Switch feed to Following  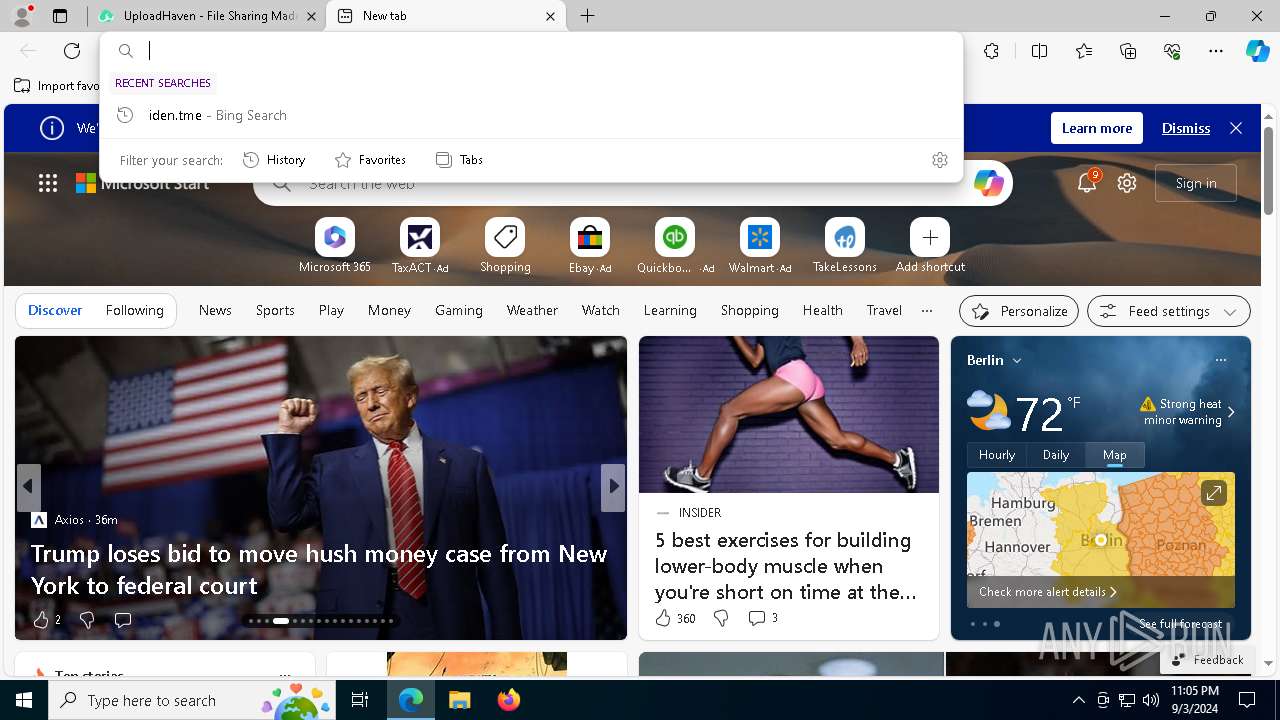pos(134,311)
